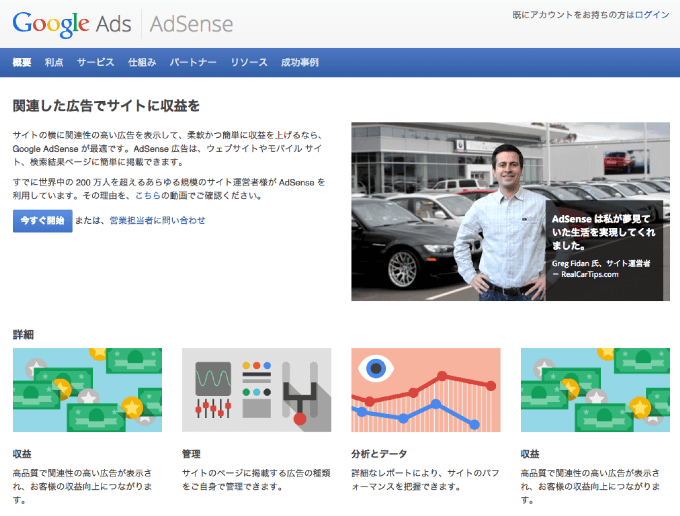Switch to the パートナー tab

[193, 62]
